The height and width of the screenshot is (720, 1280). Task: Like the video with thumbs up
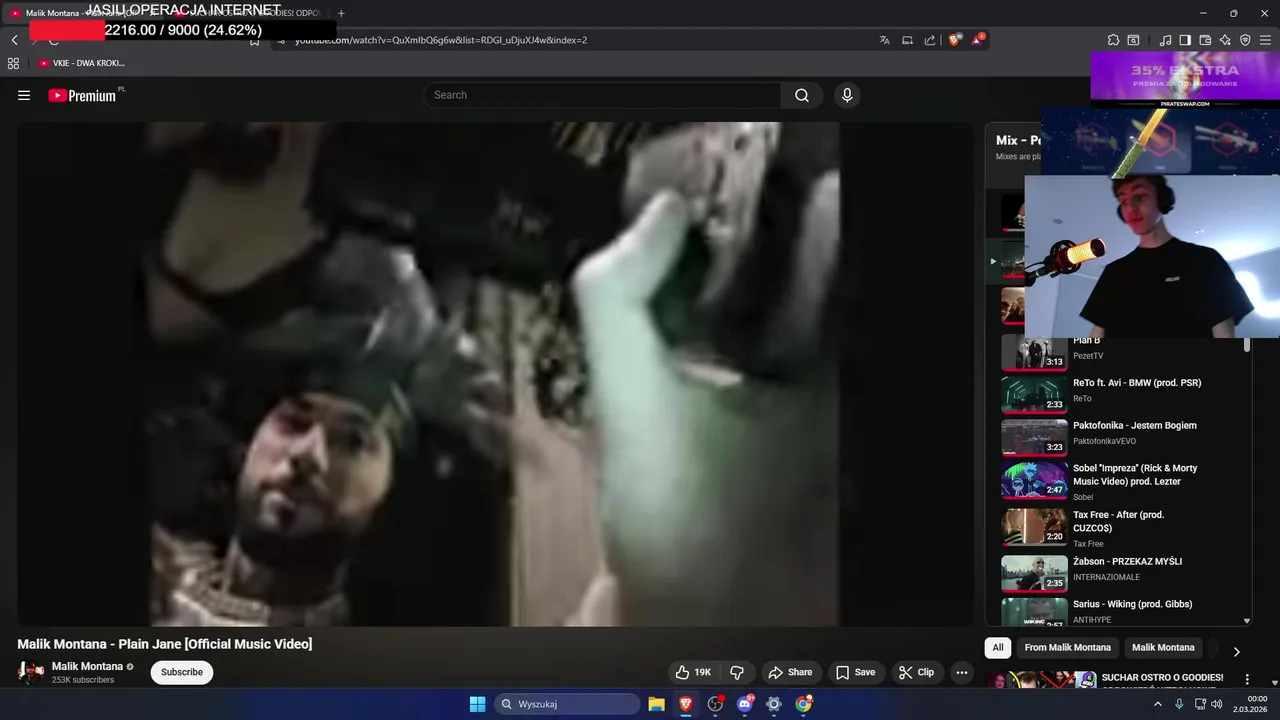click(x=695, y=672)
